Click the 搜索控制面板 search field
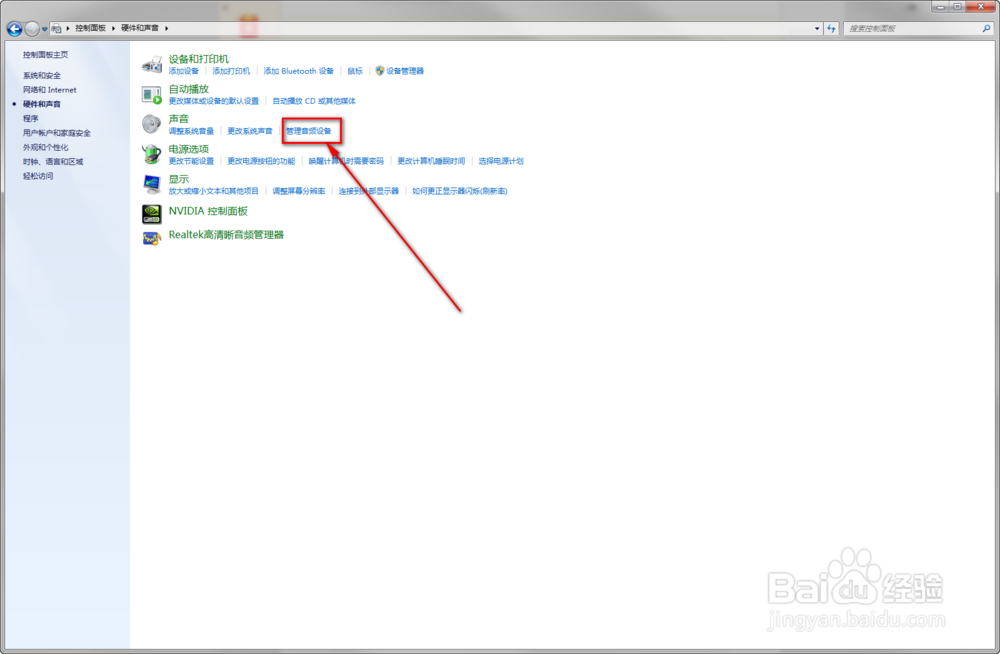Screen dimensions: 1000x654 912,28
